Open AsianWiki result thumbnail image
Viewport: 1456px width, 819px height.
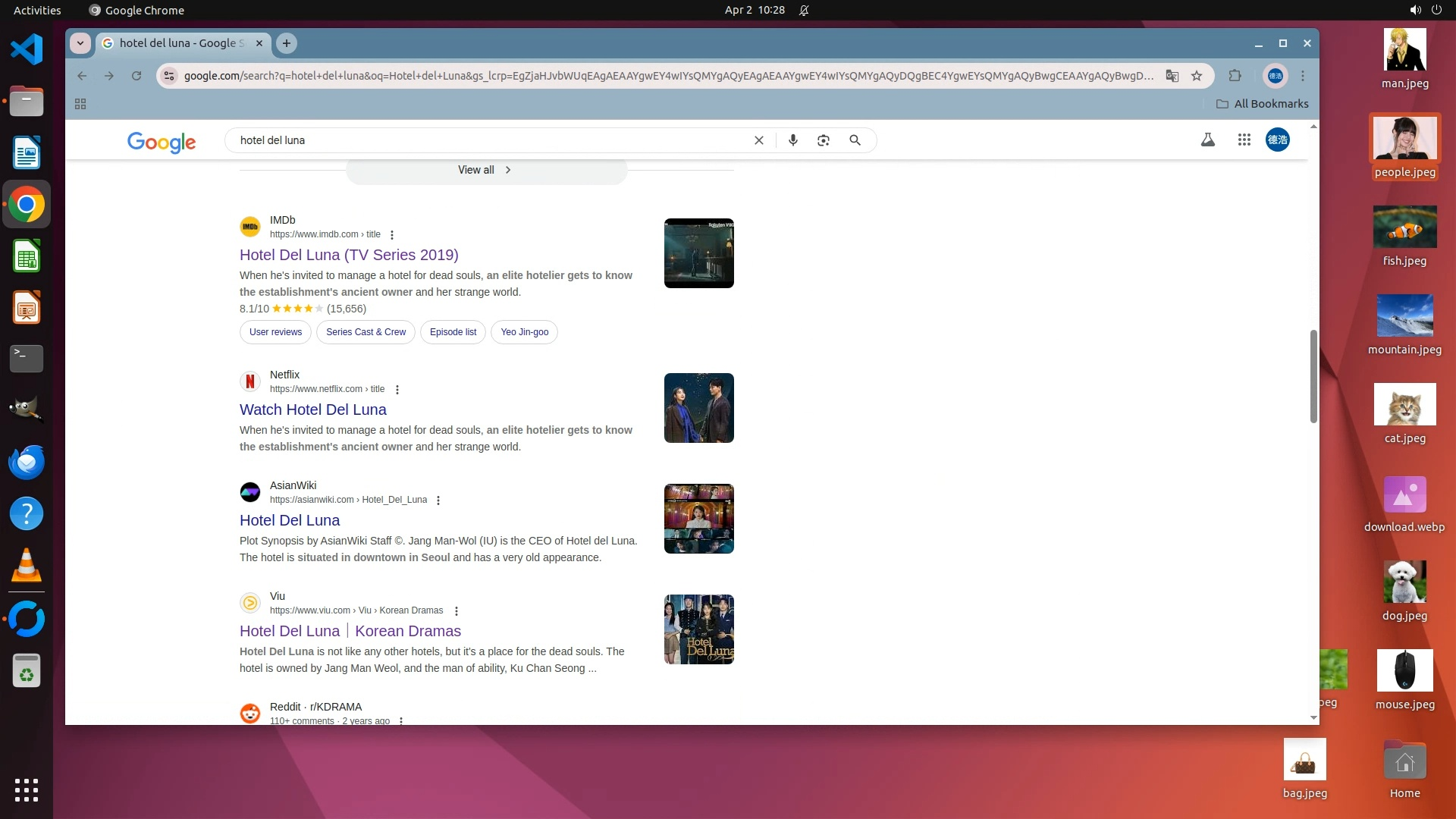click(x=698, y=519)
